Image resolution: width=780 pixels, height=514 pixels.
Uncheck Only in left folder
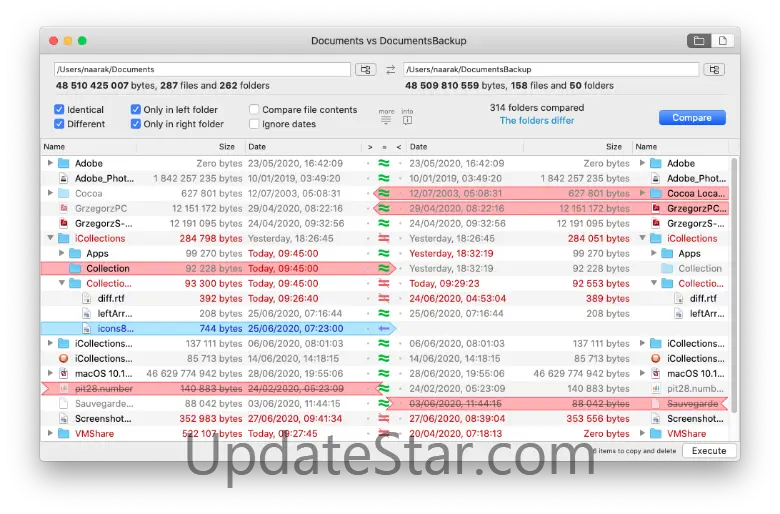135,109
